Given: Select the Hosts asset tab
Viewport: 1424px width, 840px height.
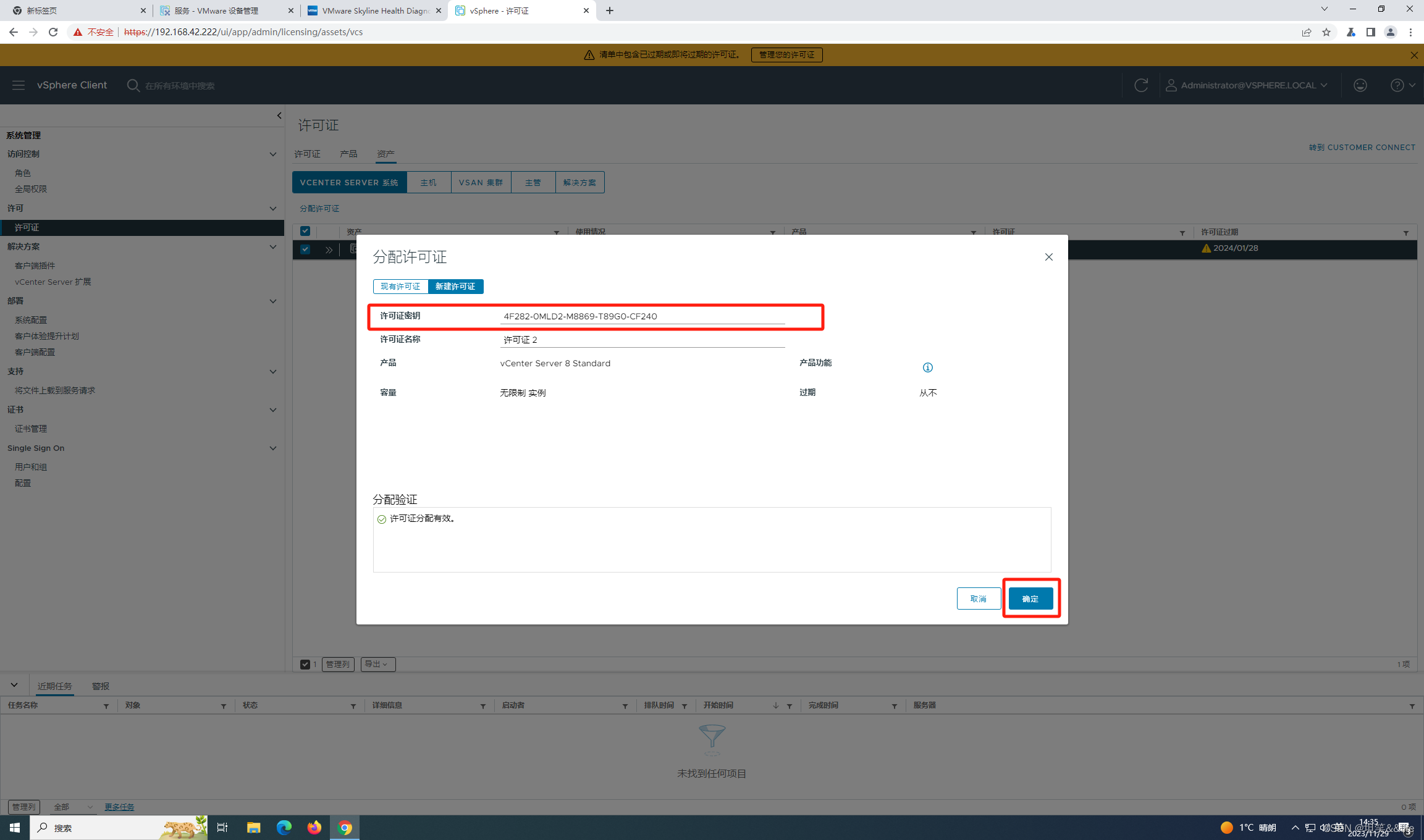Looking at the screenshot, I should pyautogui.click(x=428, y=182).
